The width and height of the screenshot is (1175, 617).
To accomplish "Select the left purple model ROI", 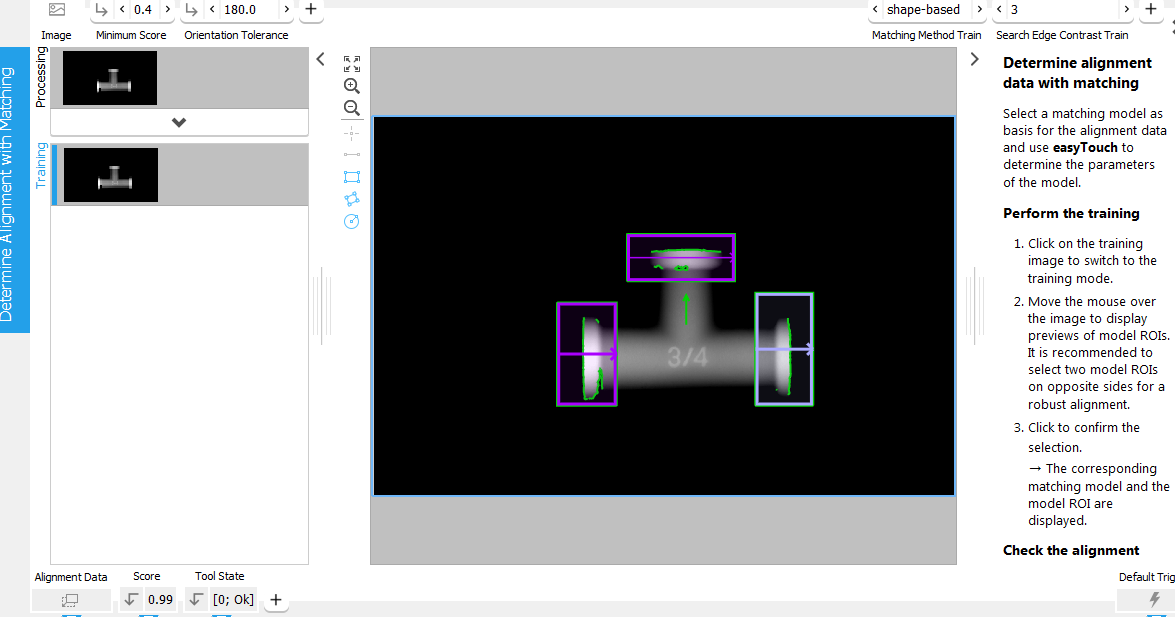I will pos(587,354).
